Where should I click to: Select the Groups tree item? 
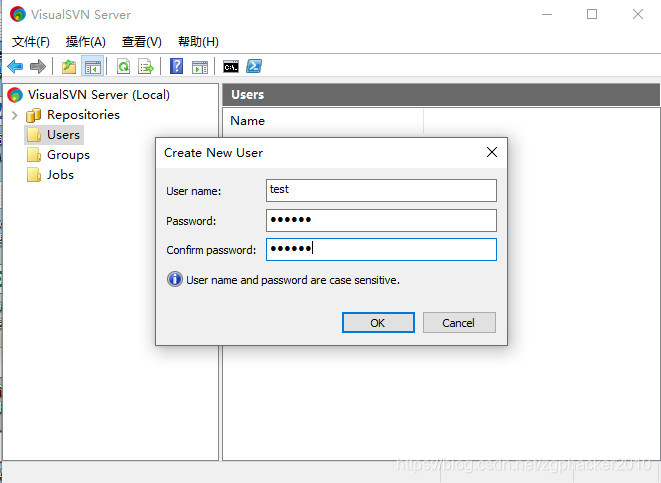coord(68,155)
